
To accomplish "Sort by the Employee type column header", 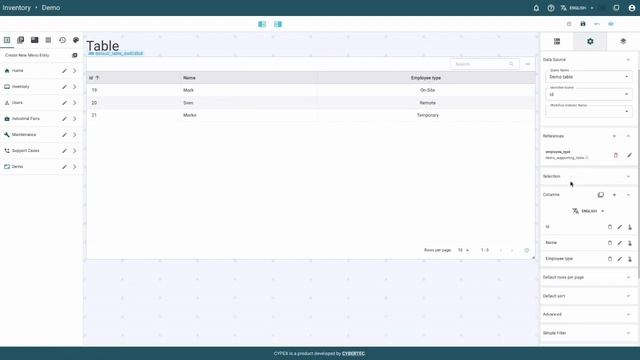I will pos(426,78).
